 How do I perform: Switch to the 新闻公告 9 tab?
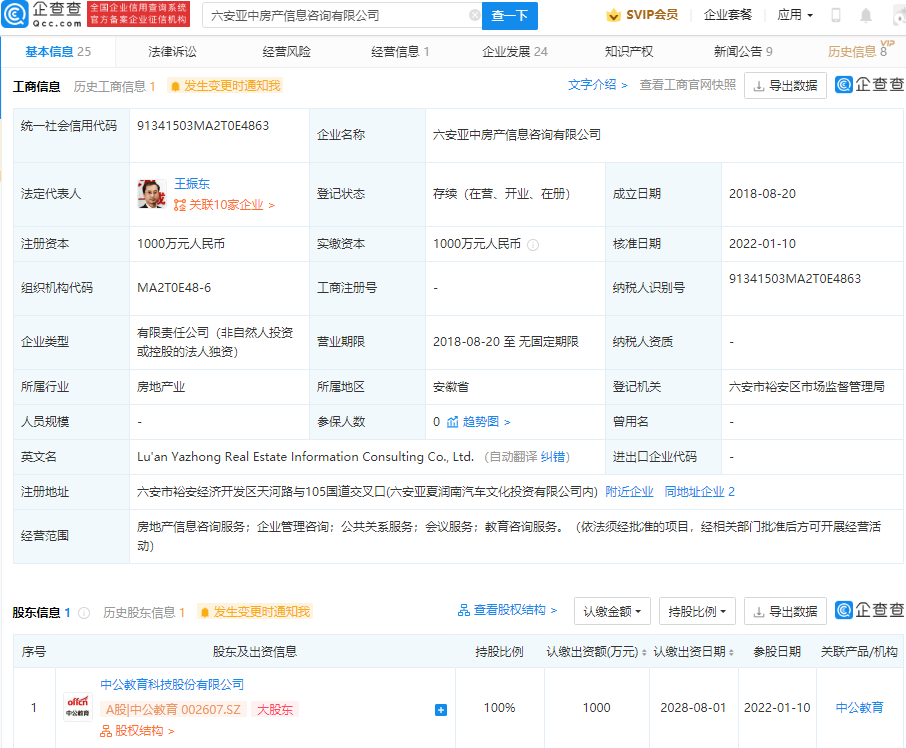click(x=743, y=52)
